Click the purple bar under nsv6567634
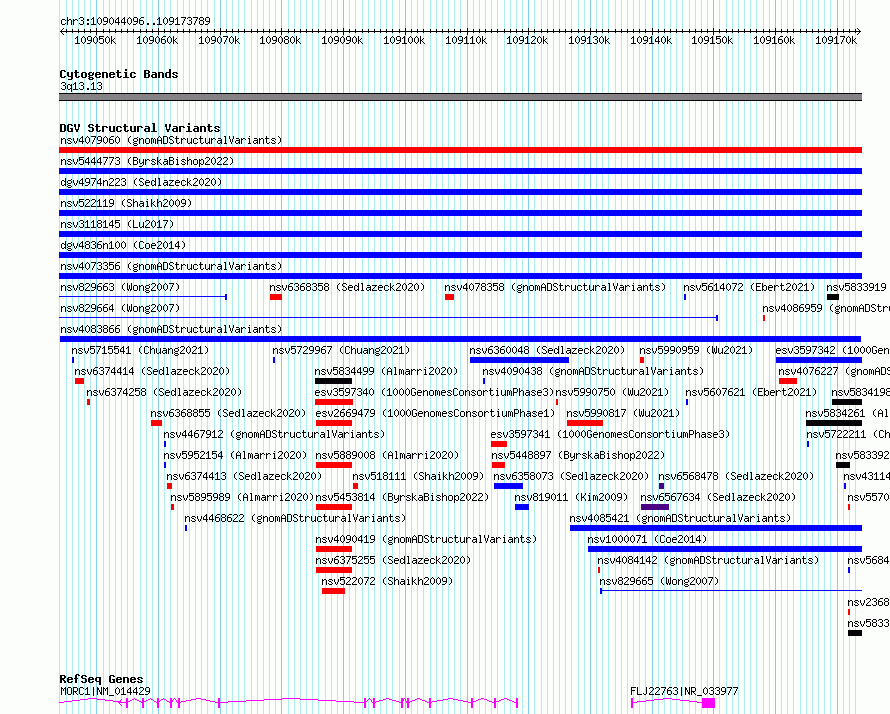Screen dimensions: 890x714 click(x=655, y=507)
